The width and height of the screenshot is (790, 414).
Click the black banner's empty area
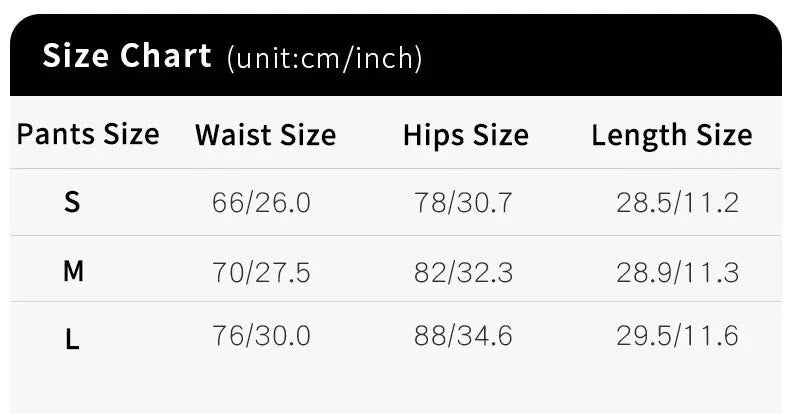coord(600,56)
